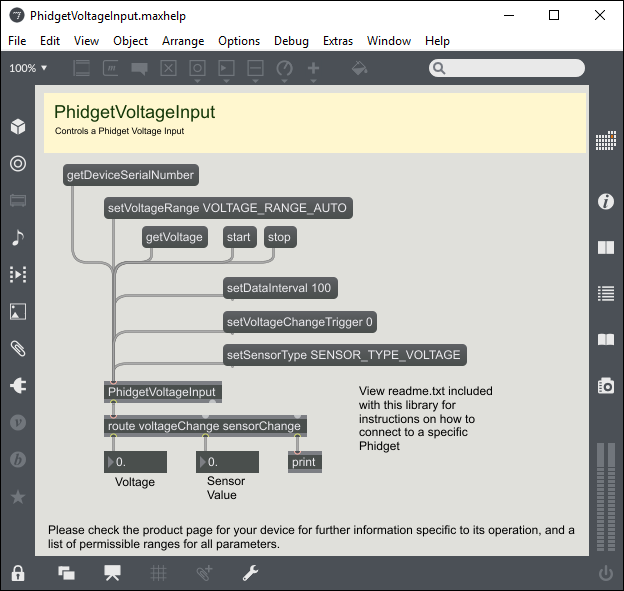Open the Audio files note icon
624x591 pixels.
[18, 238]
